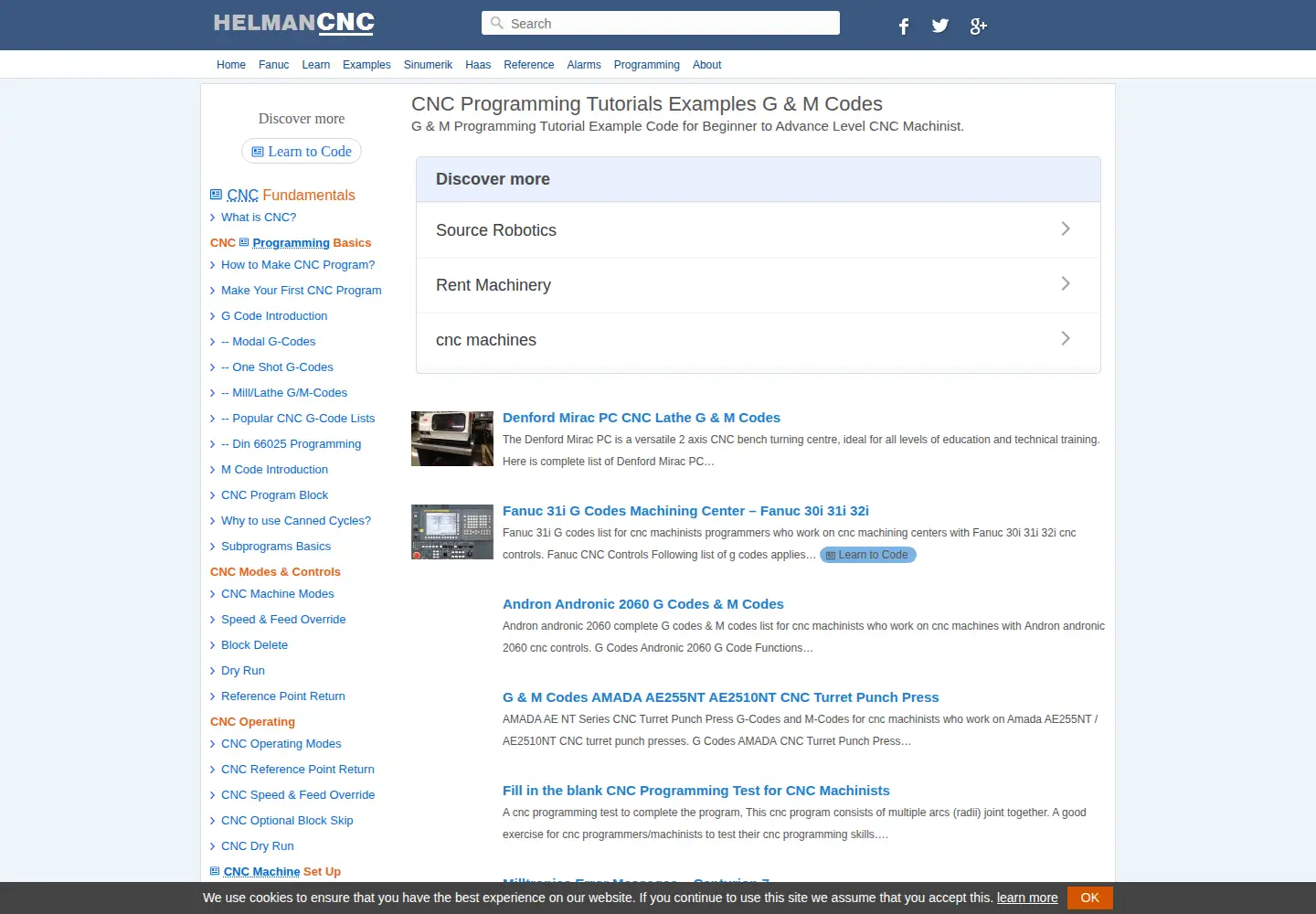Open the About menu item
1316x914 pixels.
[x=706, y=65]
